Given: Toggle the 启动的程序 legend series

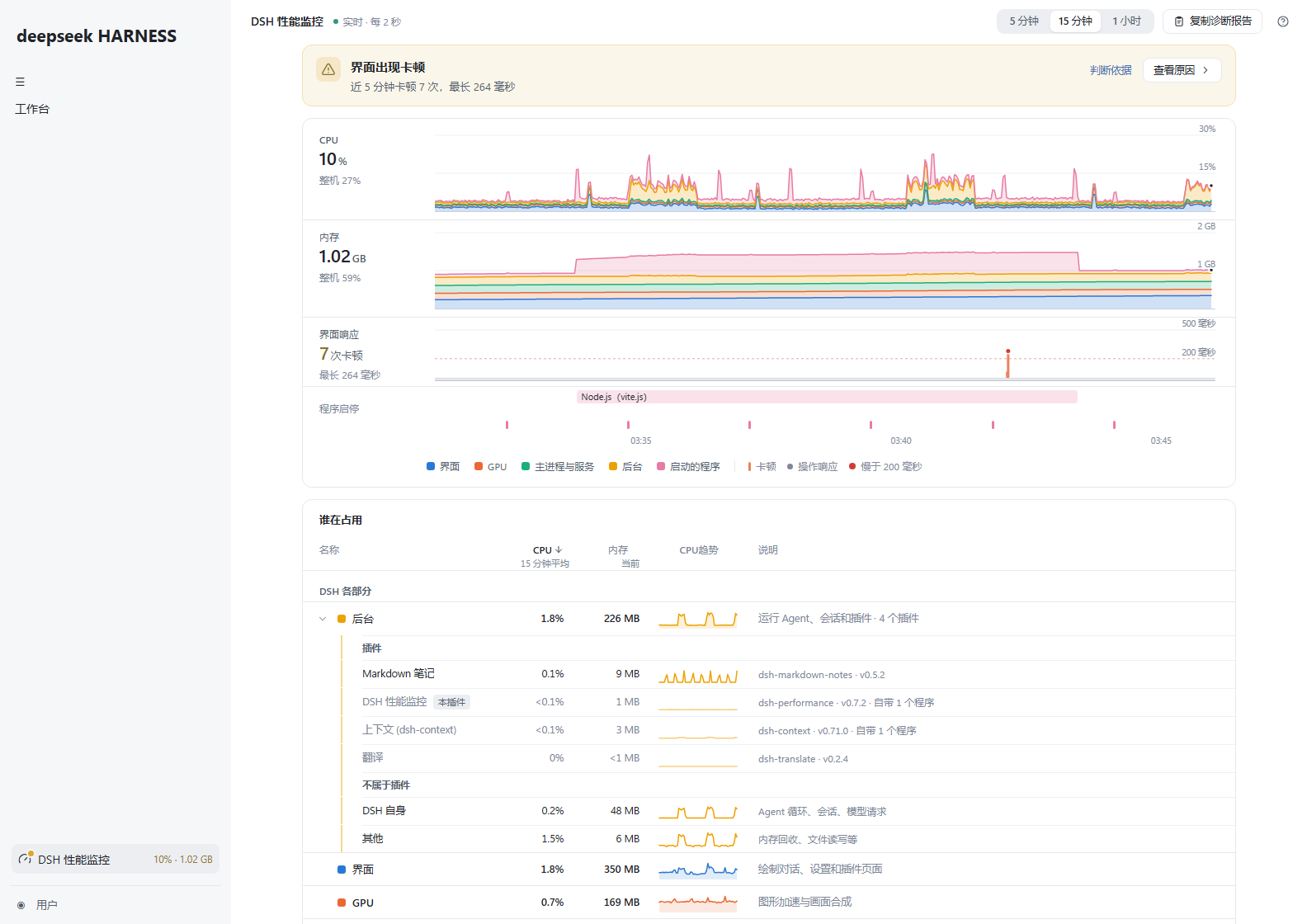Looking at the screenshot, I should coord(688,467).
